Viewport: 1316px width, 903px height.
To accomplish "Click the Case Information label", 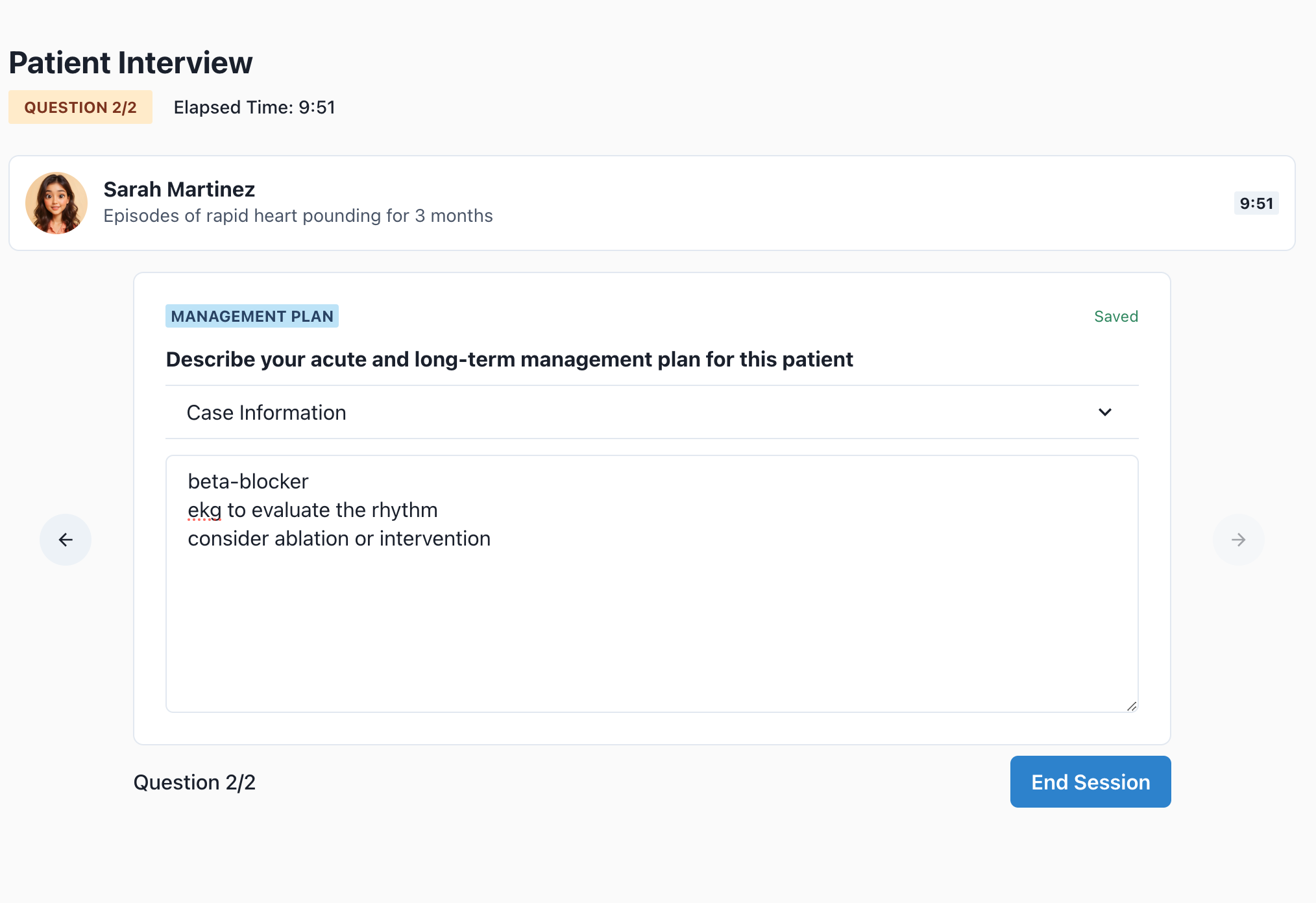I will click(x=266, y=413).
